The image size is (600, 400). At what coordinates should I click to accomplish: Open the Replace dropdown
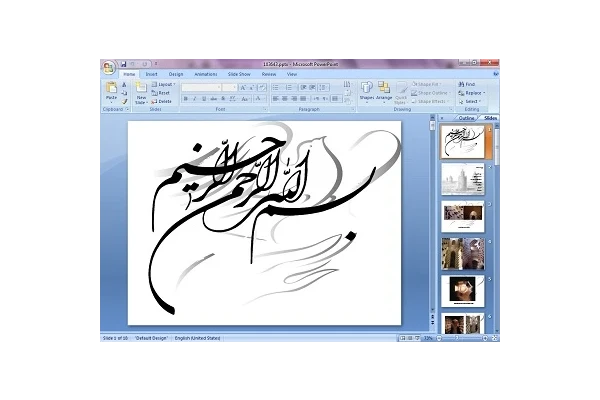(471, 93)
